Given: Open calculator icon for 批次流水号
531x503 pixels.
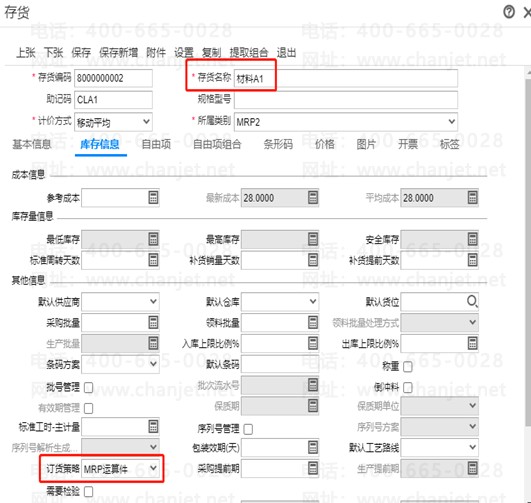Looking at the screenshot, I should pos(313,385).
